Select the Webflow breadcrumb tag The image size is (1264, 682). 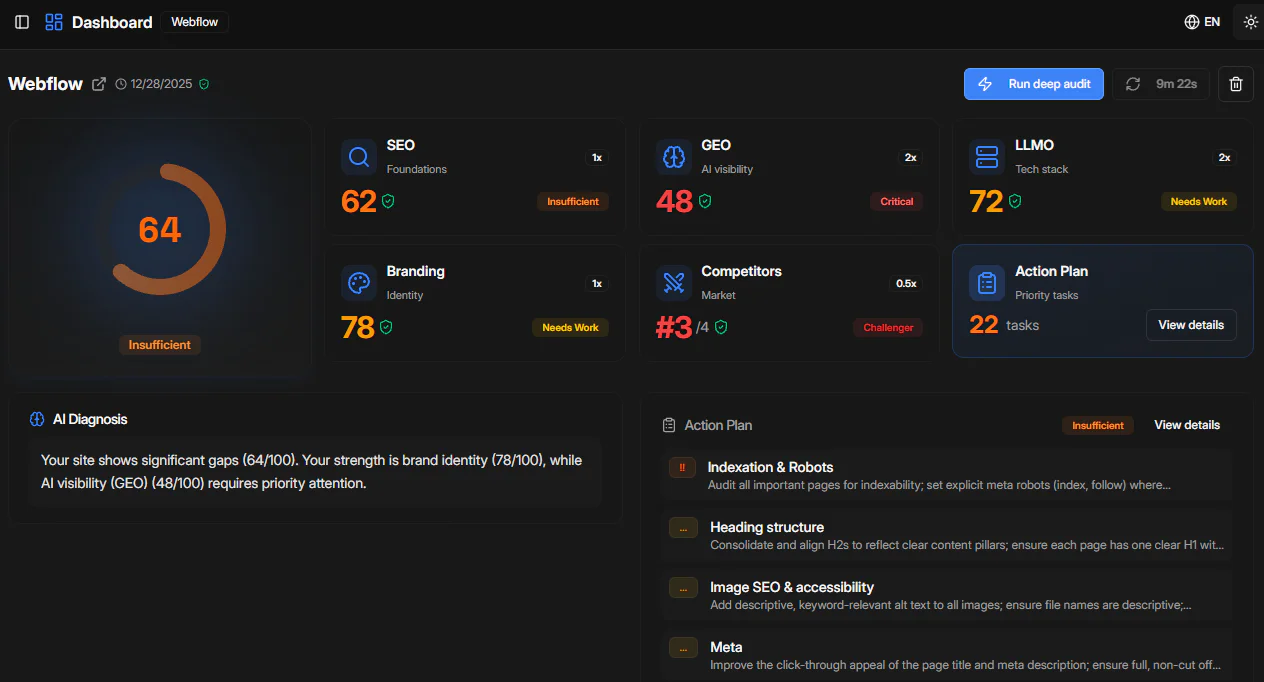point(194,22)
